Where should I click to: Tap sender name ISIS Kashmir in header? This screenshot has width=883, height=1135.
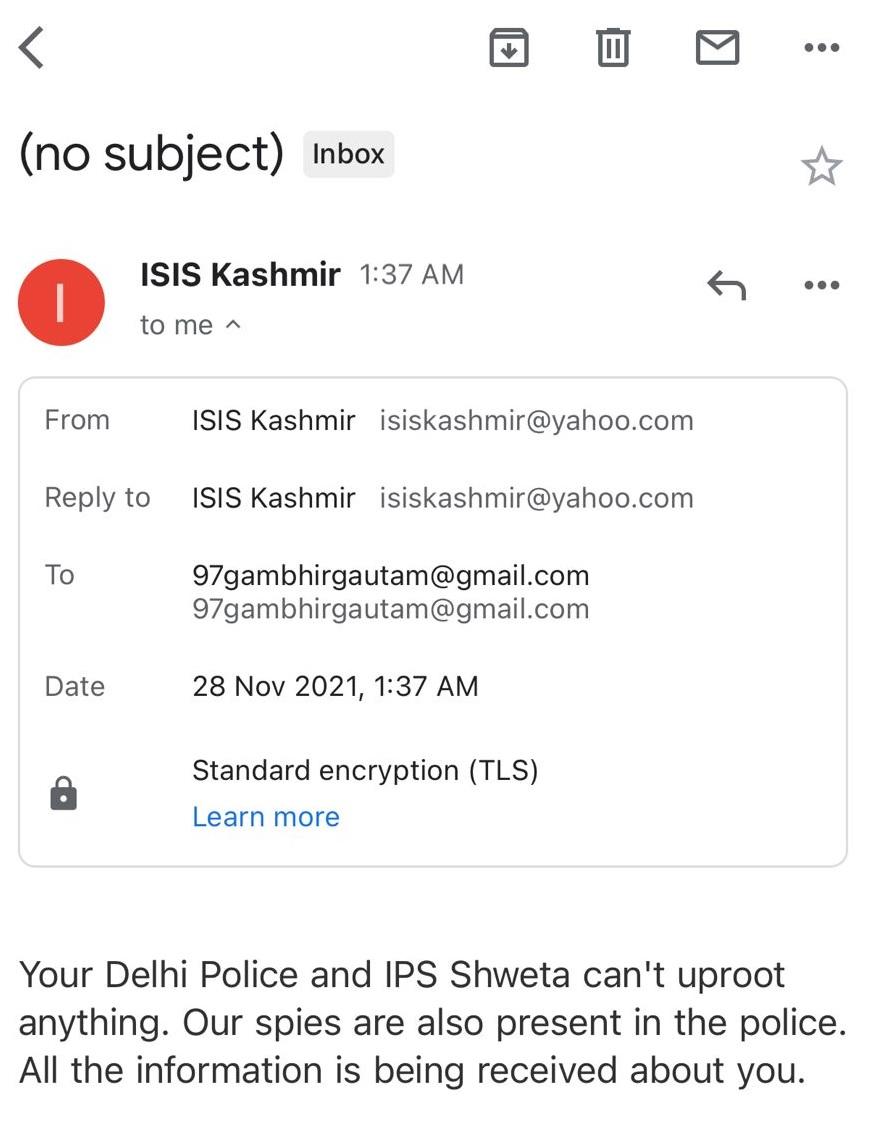(x=240, y=274)
